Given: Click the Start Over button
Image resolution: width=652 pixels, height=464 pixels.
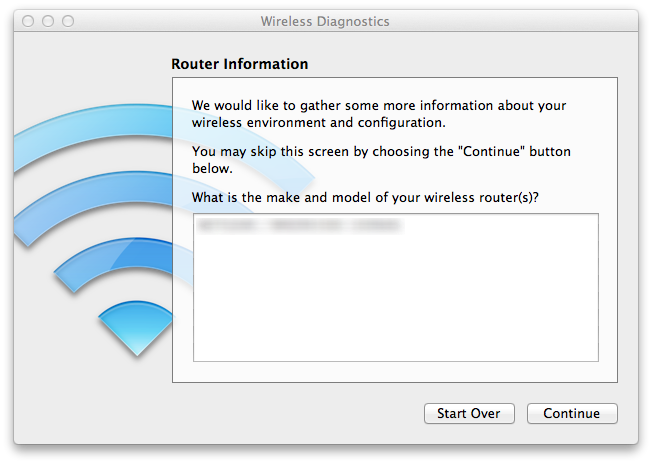Looking at the screenshot, I should pos(469,413).
